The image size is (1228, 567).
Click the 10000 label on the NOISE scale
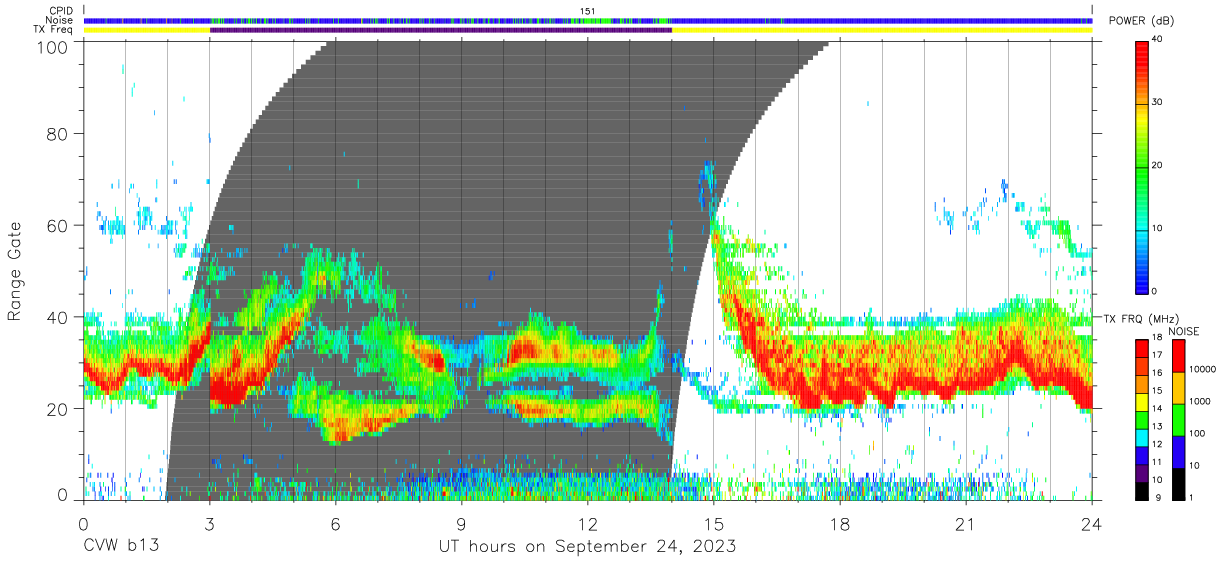point(1201,369)
